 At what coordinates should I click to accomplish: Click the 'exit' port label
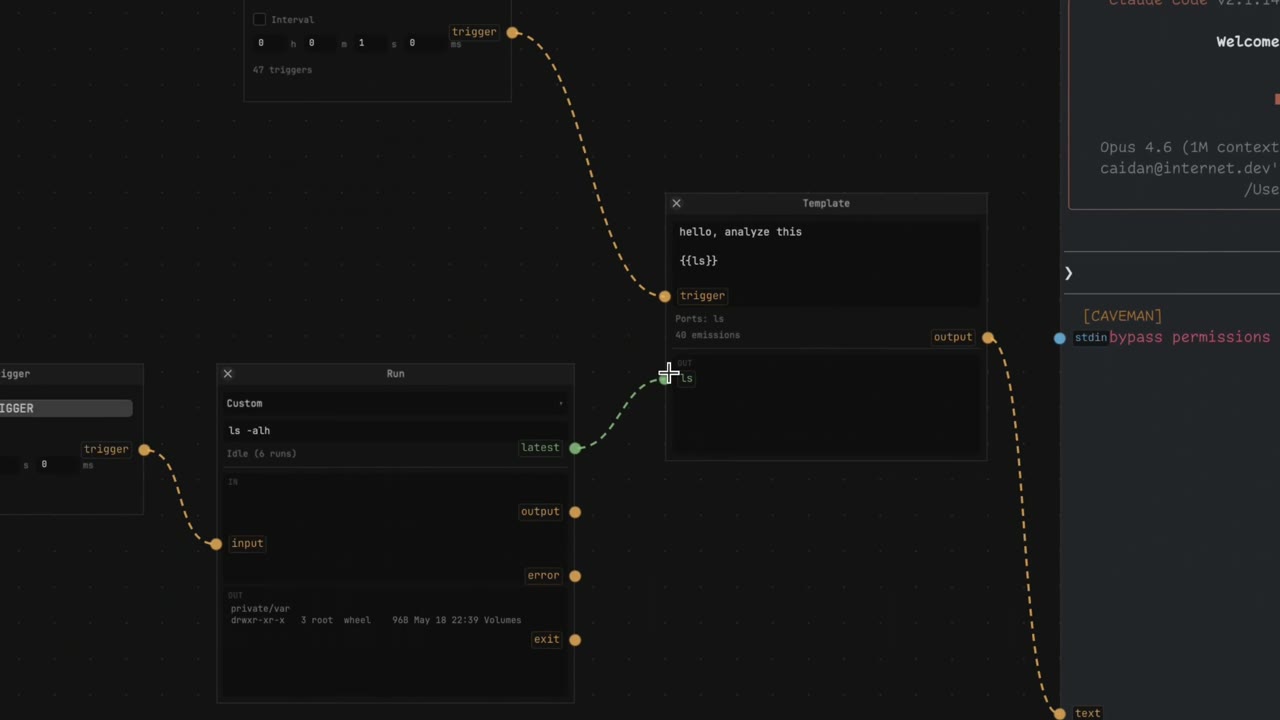546,640
